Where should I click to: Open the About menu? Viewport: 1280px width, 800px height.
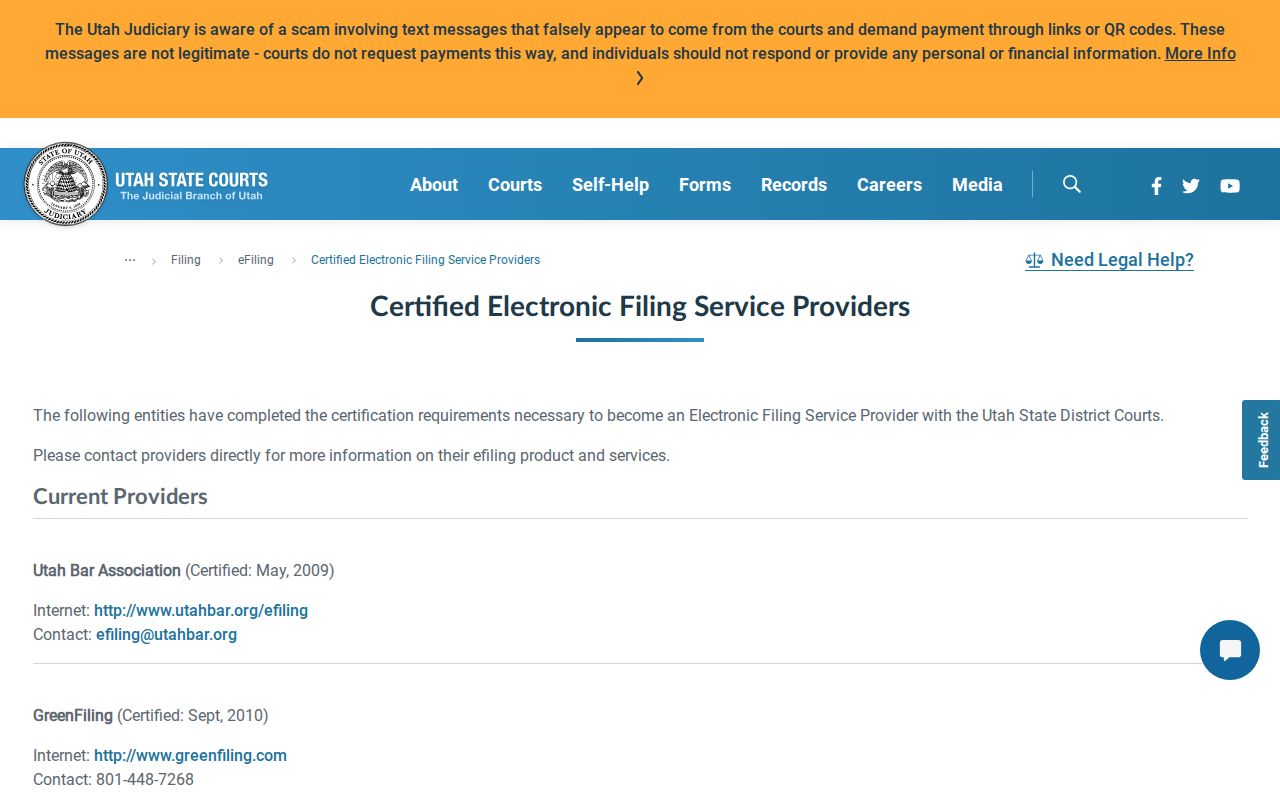click(434, 184)
